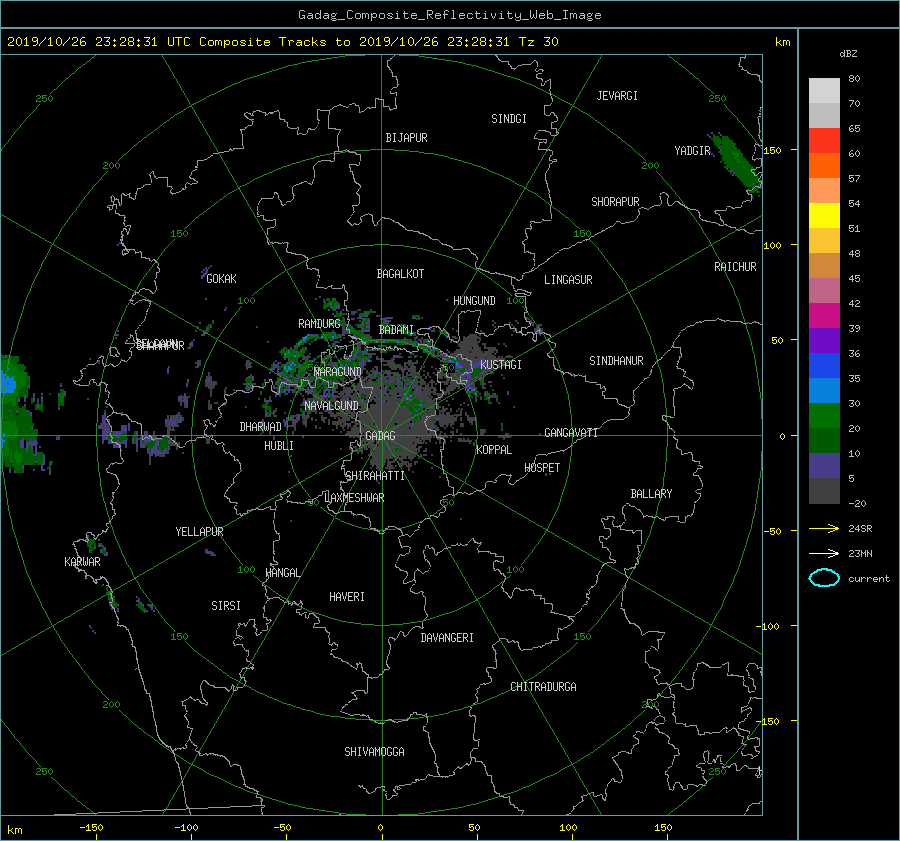Click the BIJAPUR city label

(x=406, y=138)
